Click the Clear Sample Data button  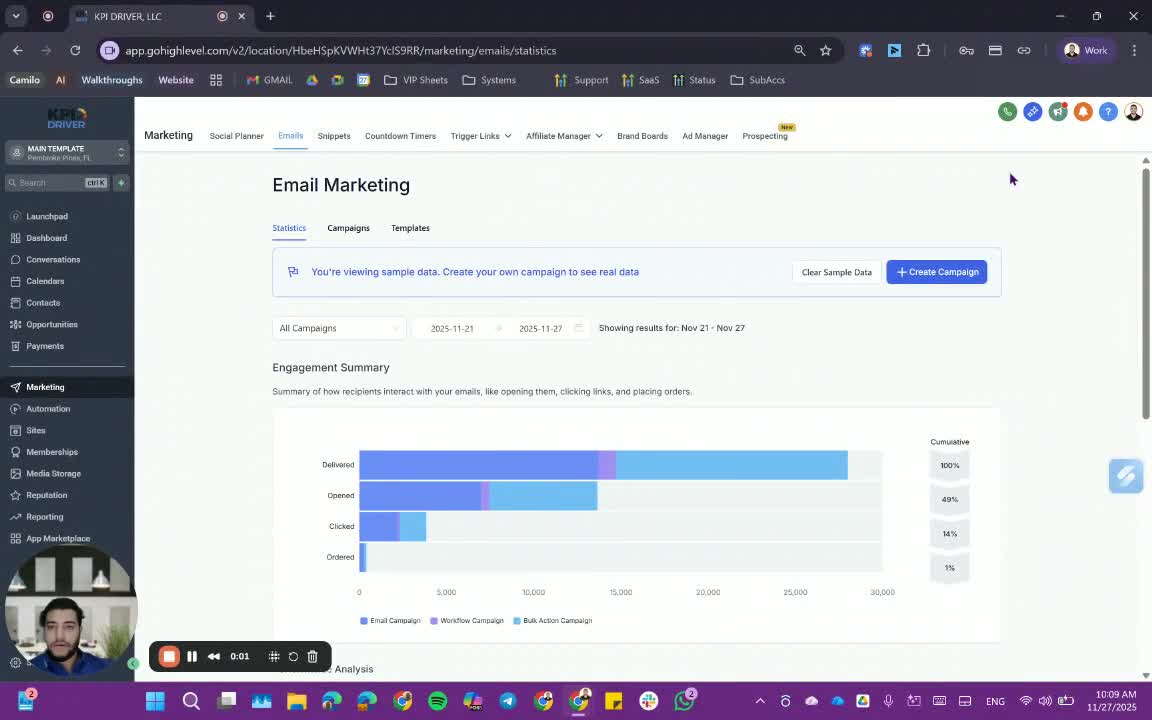point(836,272)
